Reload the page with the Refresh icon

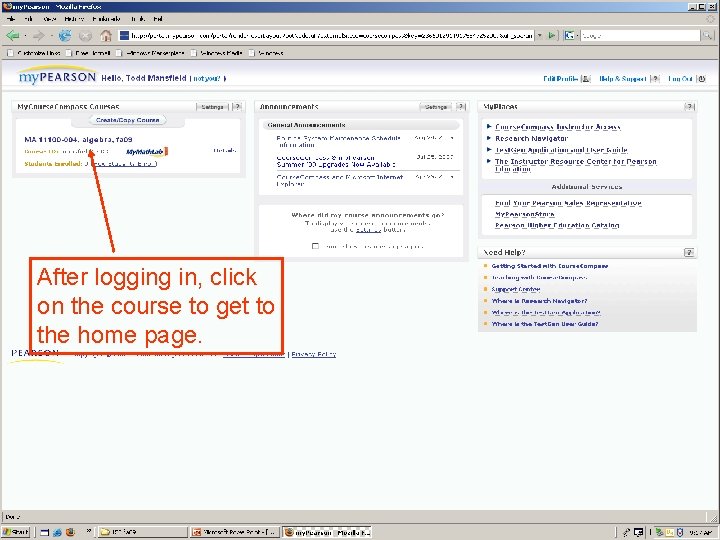tap(65, 35)
